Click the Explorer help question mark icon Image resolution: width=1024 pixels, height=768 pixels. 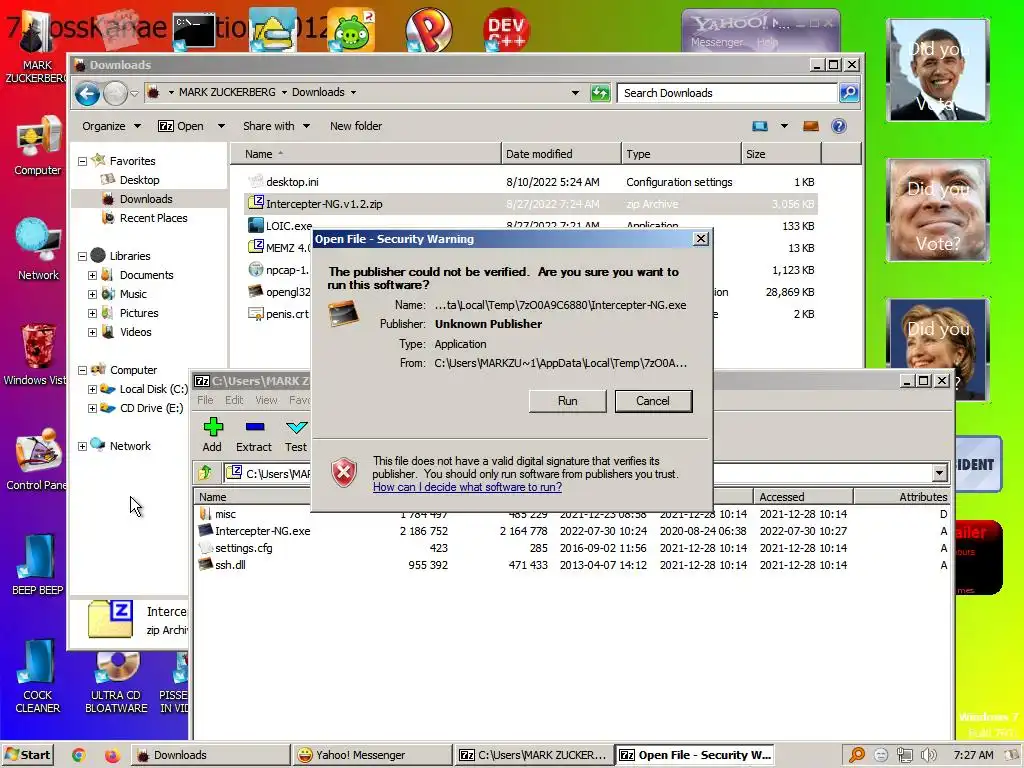click(x=839, y=126)
